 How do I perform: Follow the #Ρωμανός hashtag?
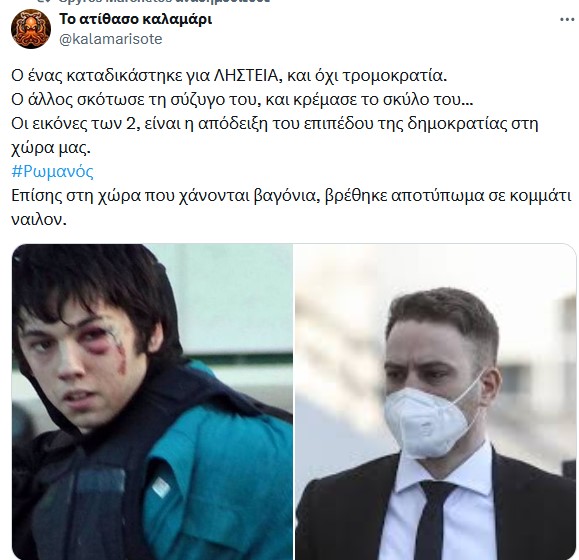[52, 172]
